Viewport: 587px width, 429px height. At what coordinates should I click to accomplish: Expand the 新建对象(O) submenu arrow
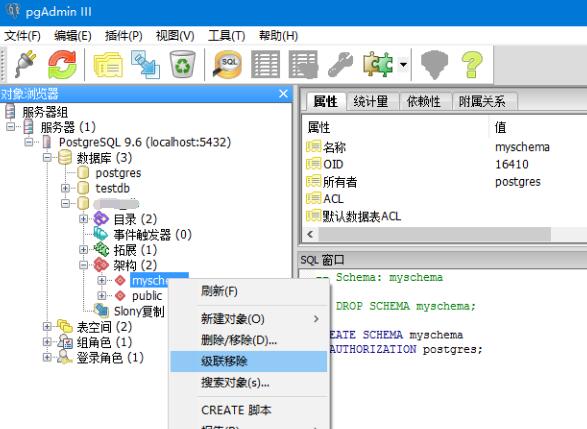pos(316,319)
